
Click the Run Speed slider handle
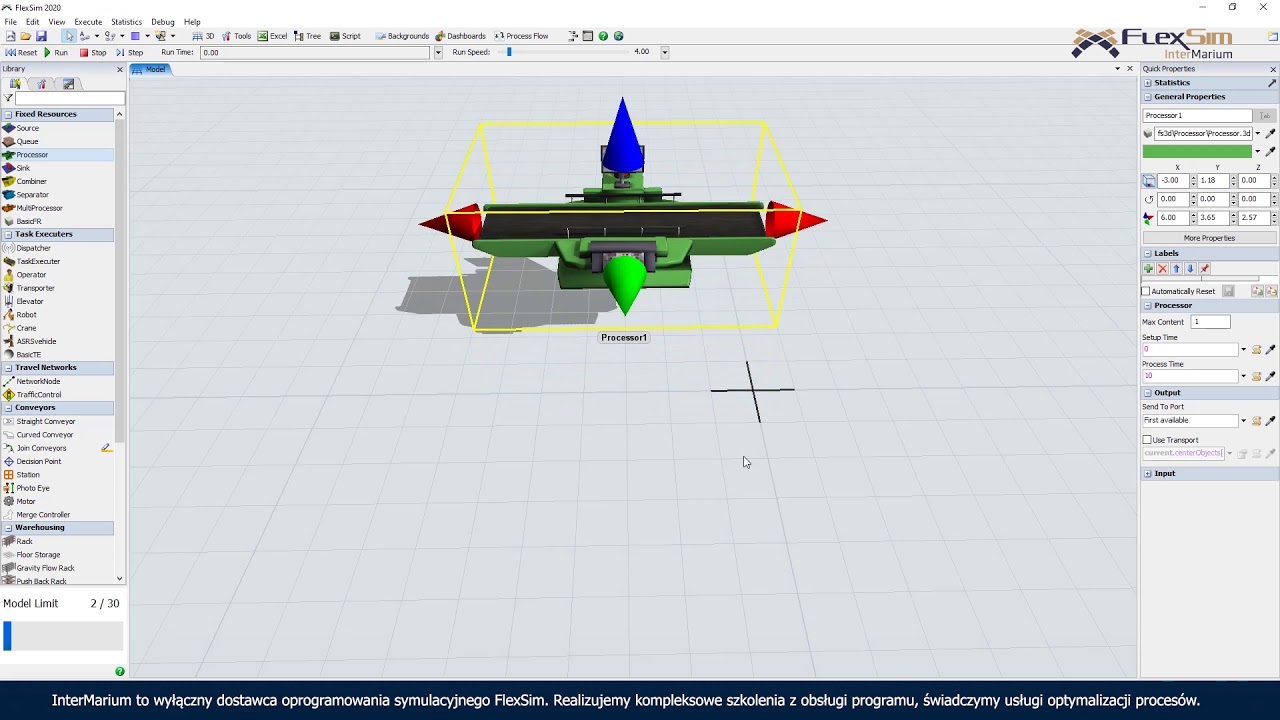(x=509, y=52)
